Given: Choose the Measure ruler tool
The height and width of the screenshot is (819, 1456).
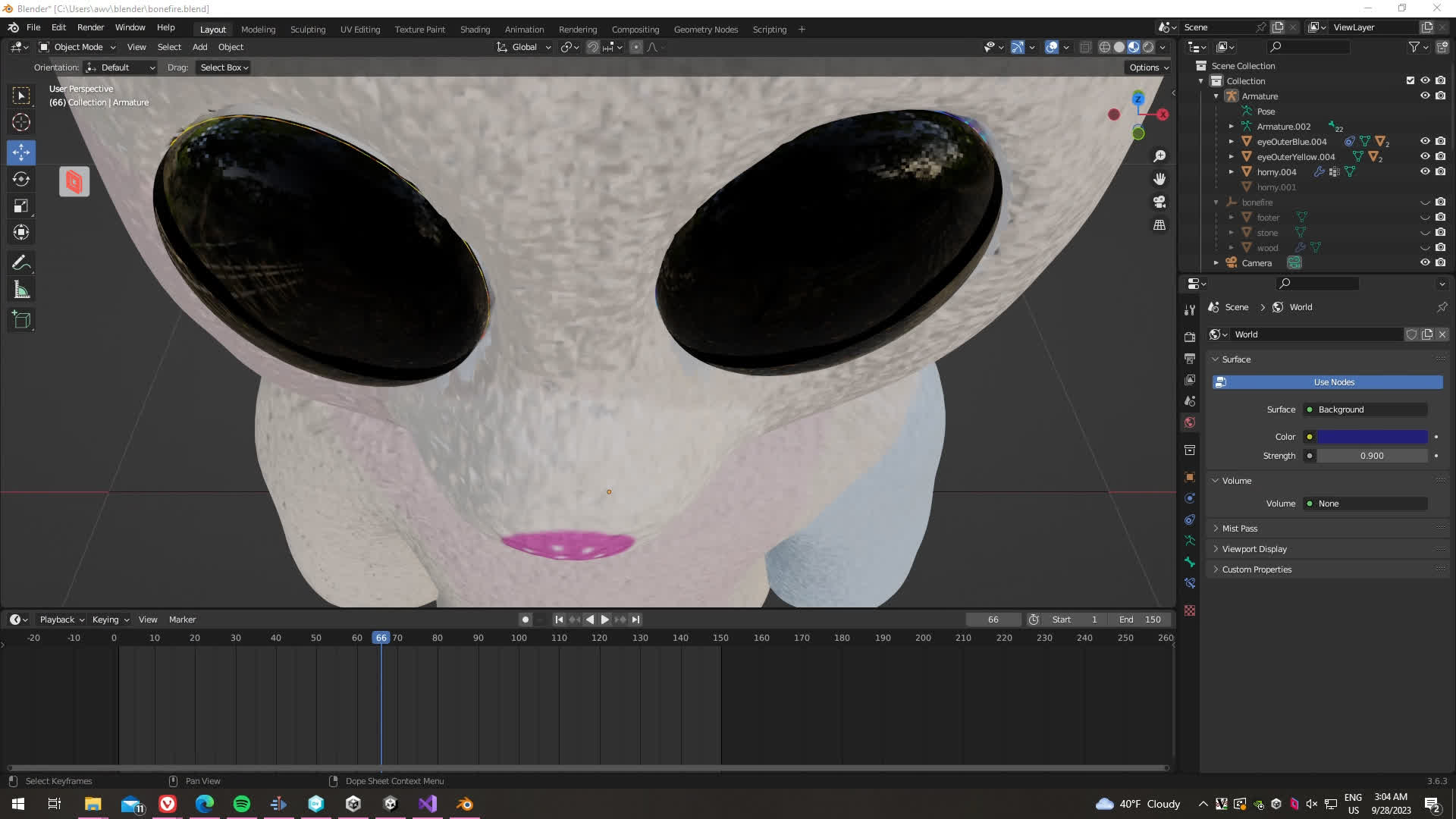Looking at the screenshot, I should click(21, 290).
